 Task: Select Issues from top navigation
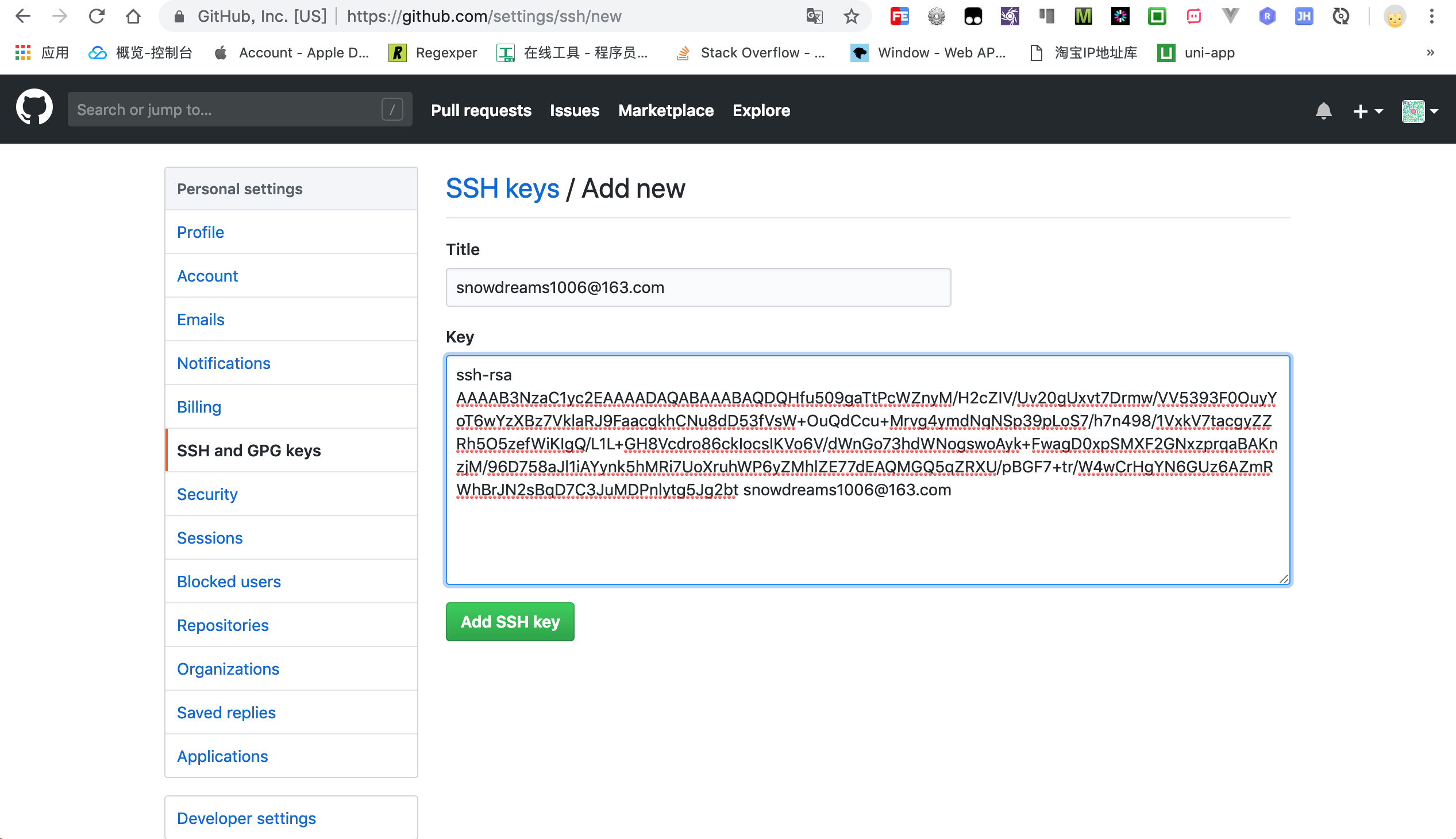(x=575, y=110)
